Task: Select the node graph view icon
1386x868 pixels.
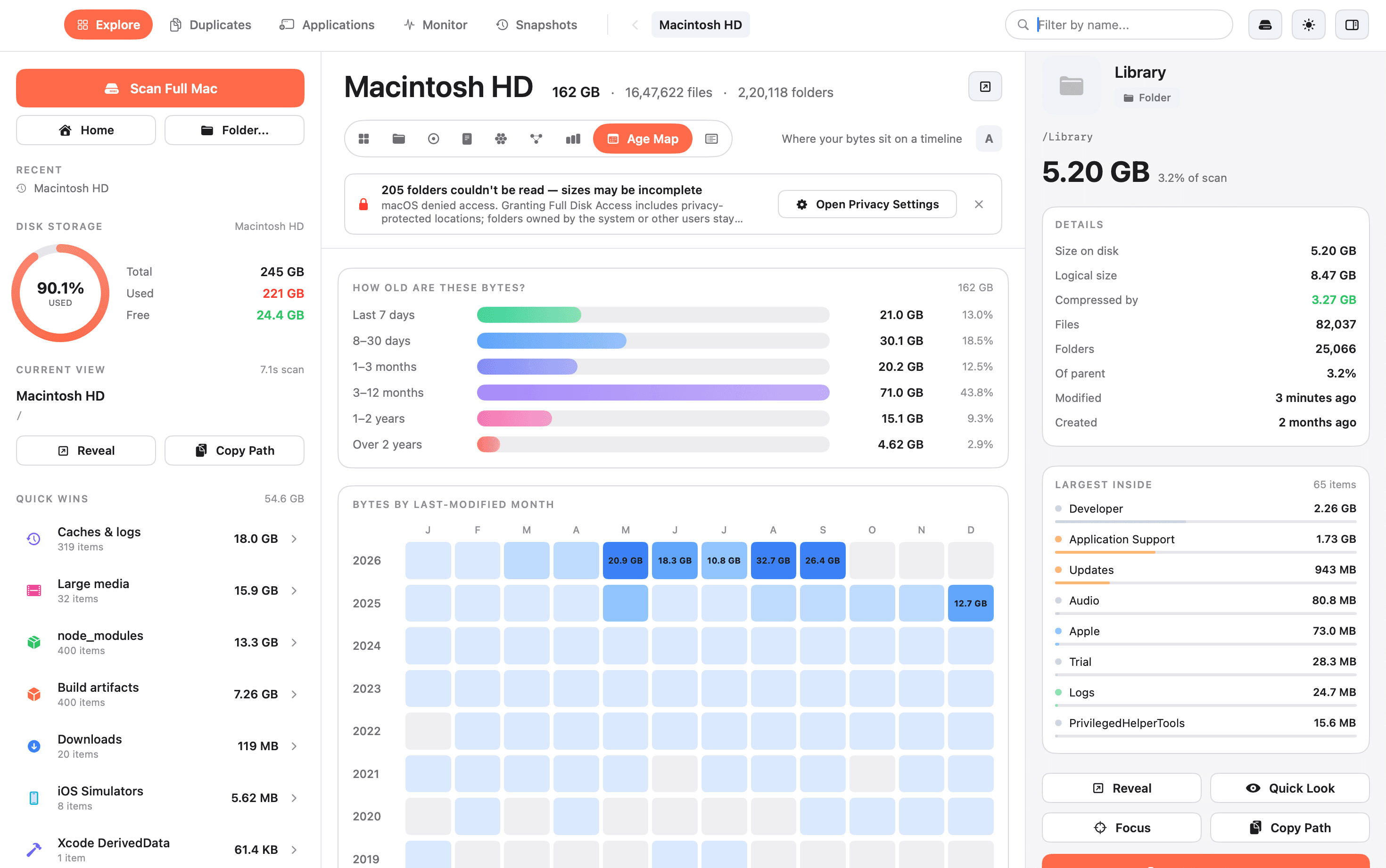Action: (536, 139)
